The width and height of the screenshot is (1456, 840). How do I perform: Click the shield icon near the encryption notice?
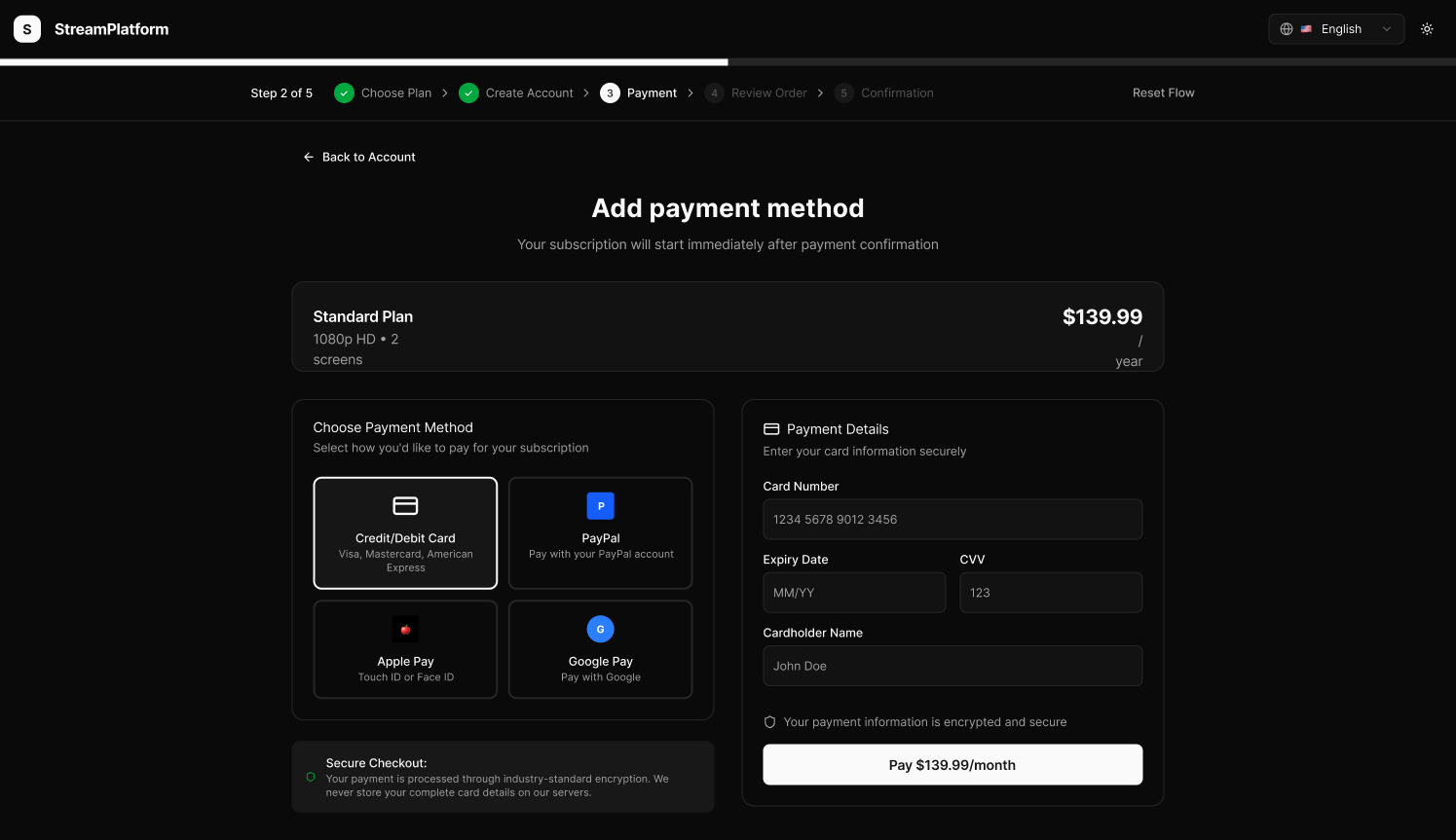(769, 721)
